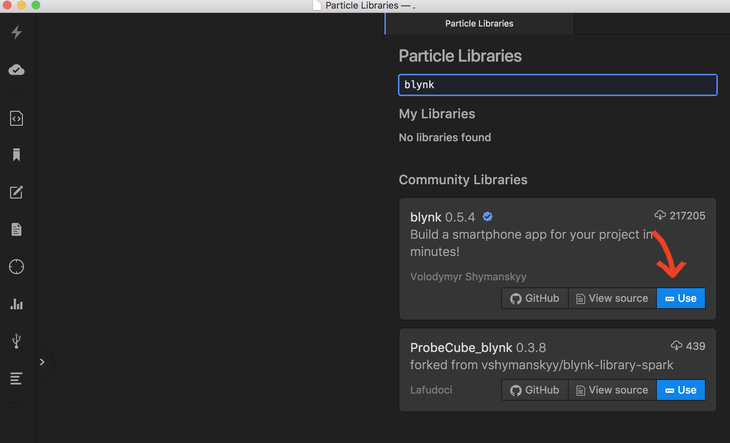Click the file icon in window title bar
This screenshot has height=443, width=730.
point(317,6)
